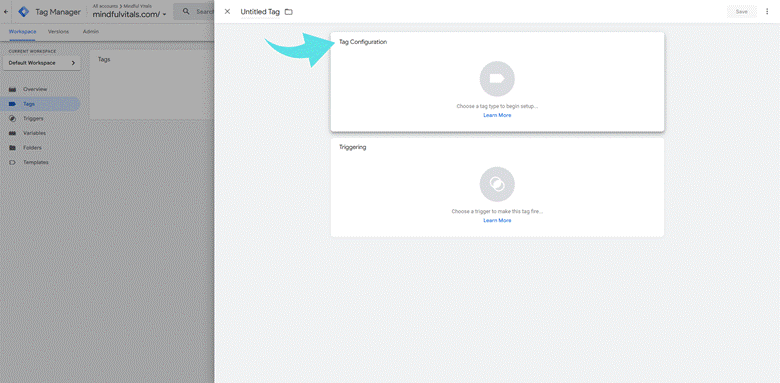This screenshot has height=383, width=780.
Task: Open Variables in the sidebar
Action: click(34, 133)
